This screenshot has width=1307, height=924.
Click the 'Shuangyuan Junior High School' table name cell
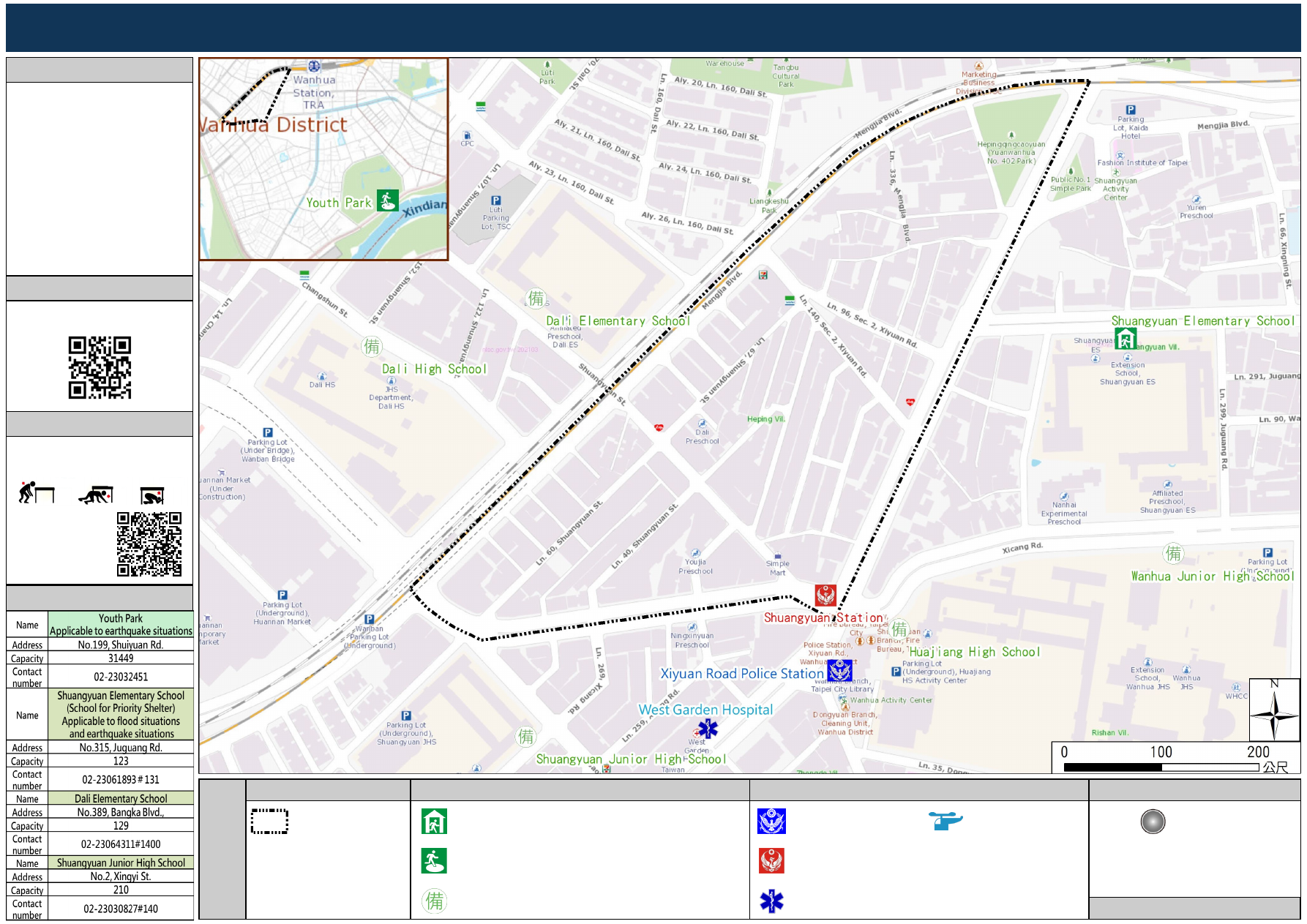(121, 863)
